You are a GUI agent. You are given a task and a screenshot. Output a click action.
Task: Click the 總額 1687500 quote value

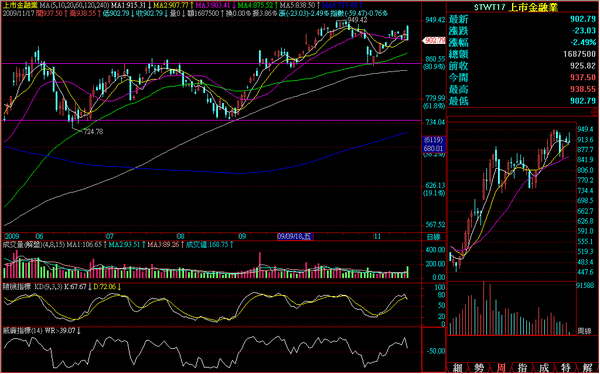(x=579, y=54)
